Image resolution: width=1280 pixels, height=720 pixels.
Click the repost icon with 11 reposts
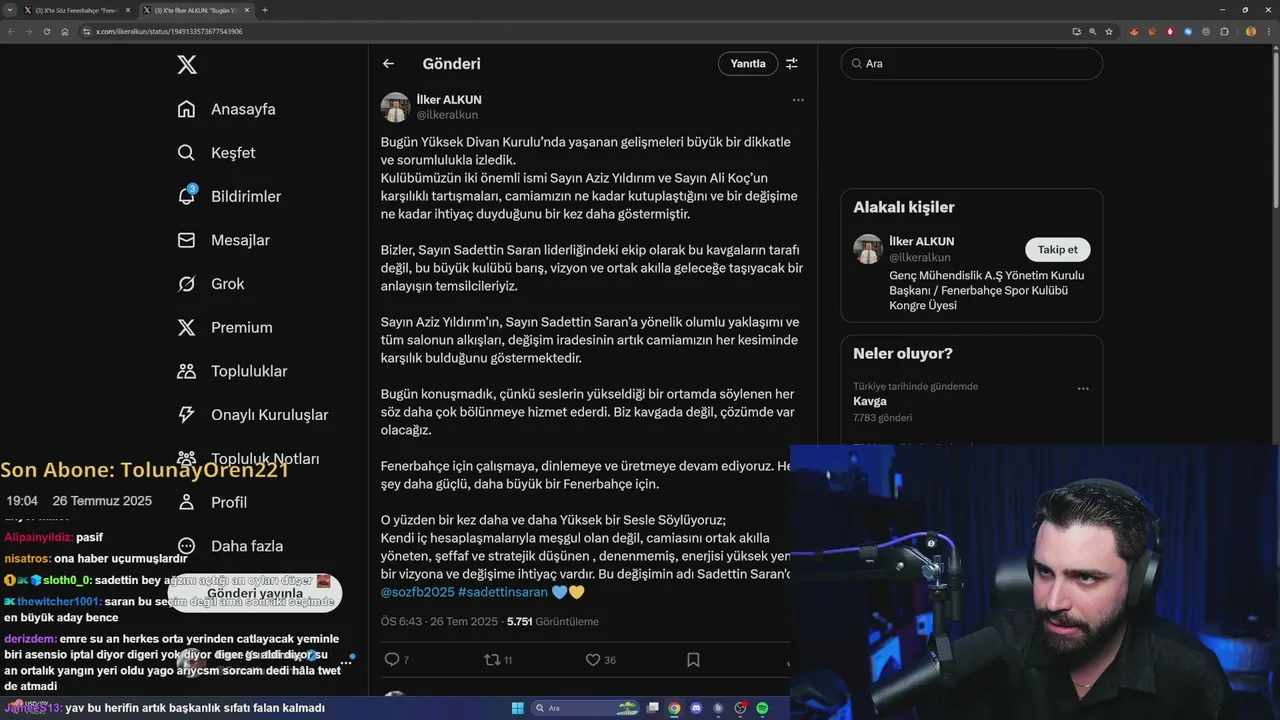pos(492,660)
